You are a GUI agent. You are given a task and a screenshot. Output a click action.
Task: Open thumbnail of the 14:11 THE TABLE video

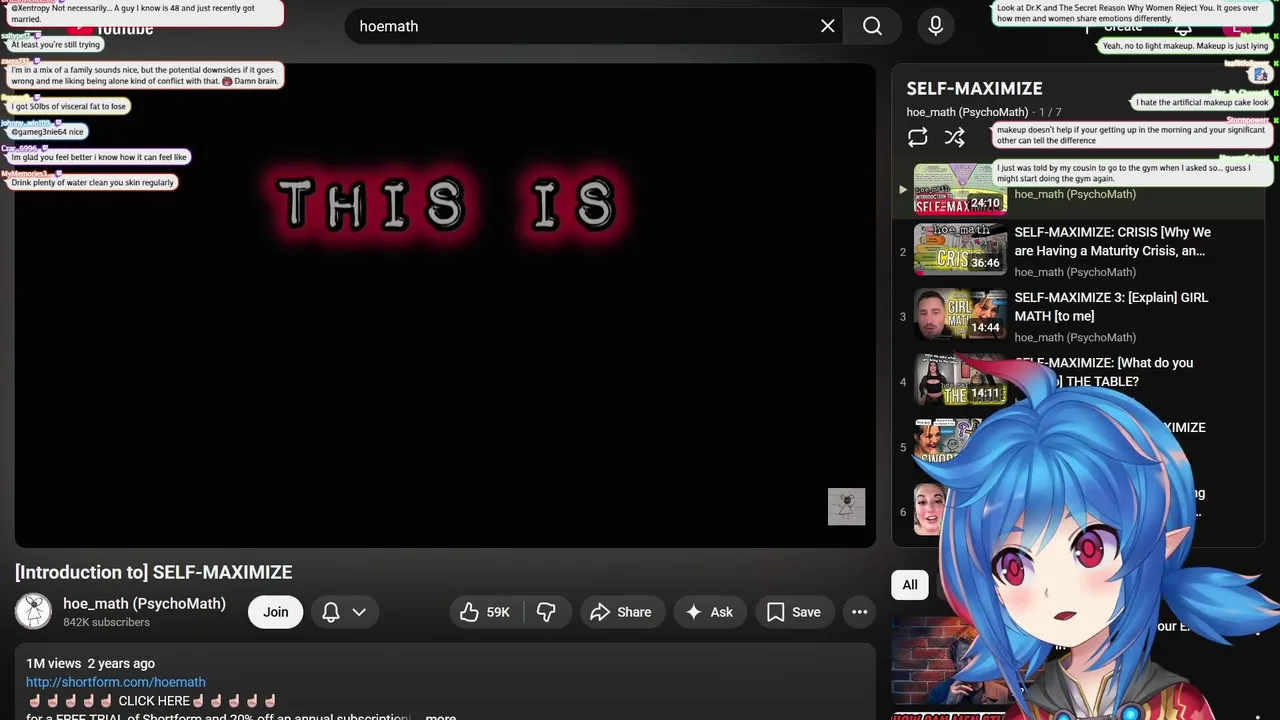pyautogui.click(x=960, y=379)
